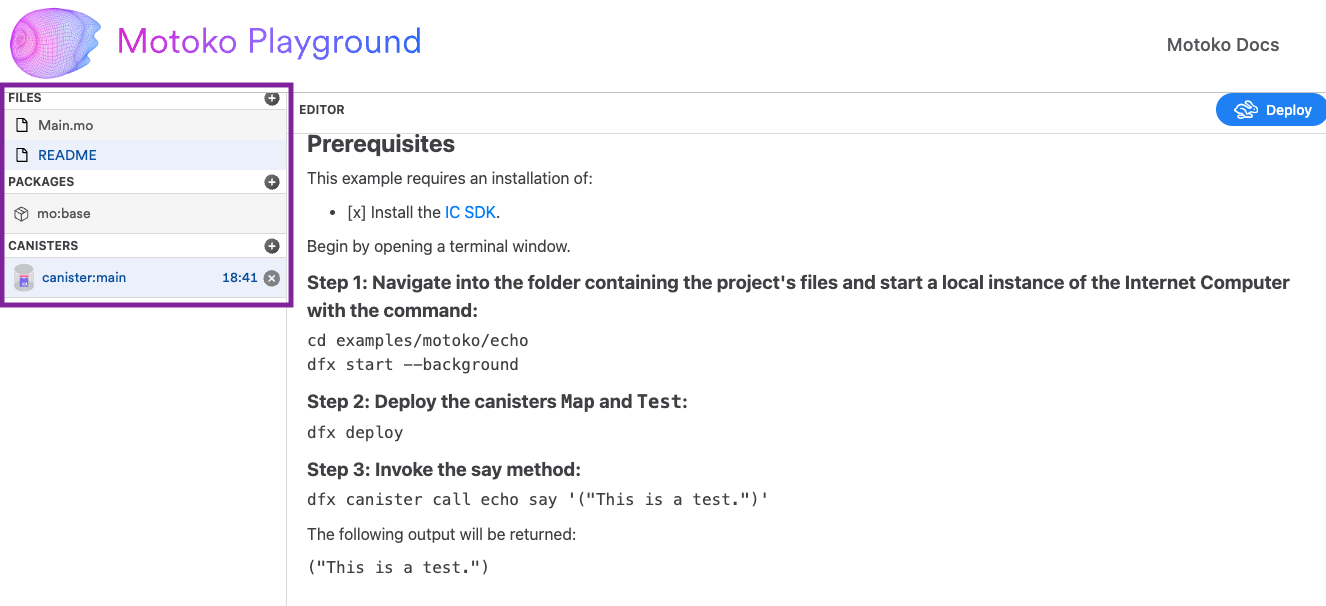Click the Main.mo file document icon
1326x606 pixels.
(22, 125)
